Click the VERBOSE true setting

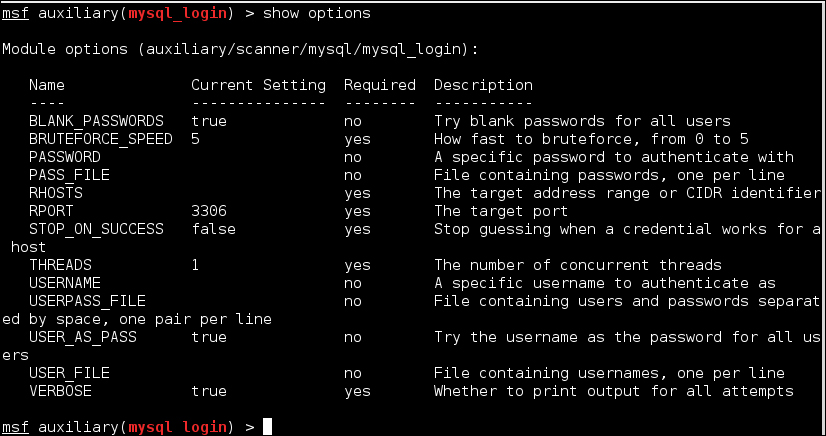(x=209, y=391)
